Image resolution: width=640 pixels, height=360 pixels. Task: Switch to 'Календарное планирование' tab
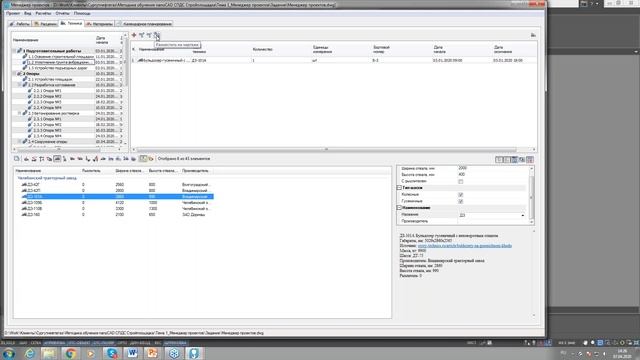[144, 24]
